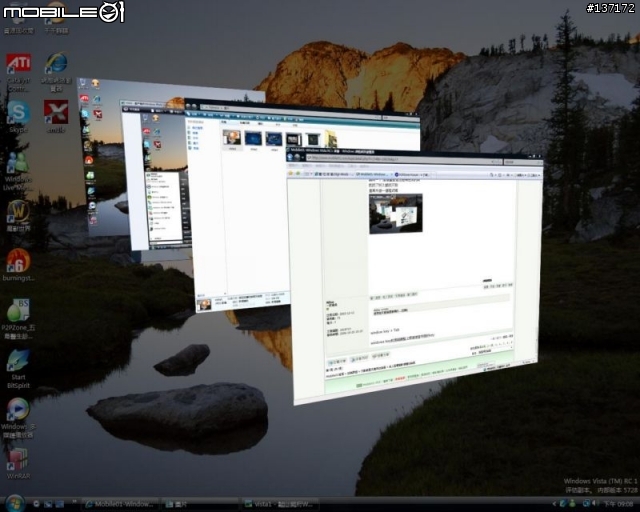Expand the Quick Launch overflow chevron

coord(74,502)
